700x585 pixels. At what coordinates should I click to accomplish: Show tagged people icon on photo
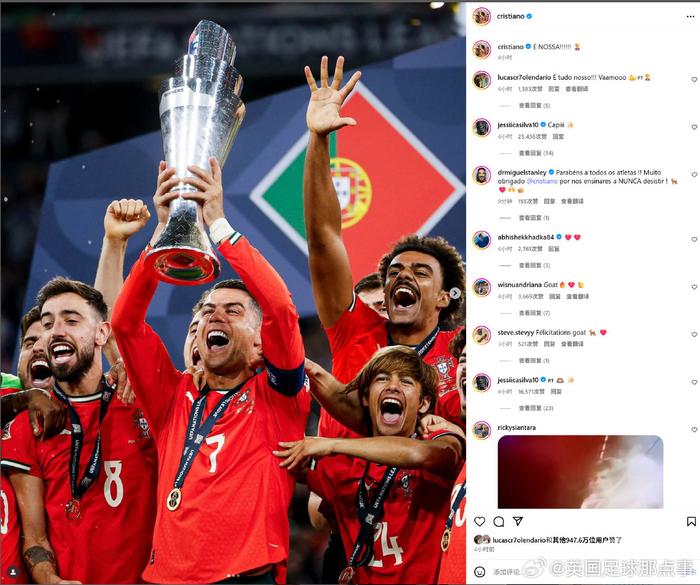pos(13,571)
